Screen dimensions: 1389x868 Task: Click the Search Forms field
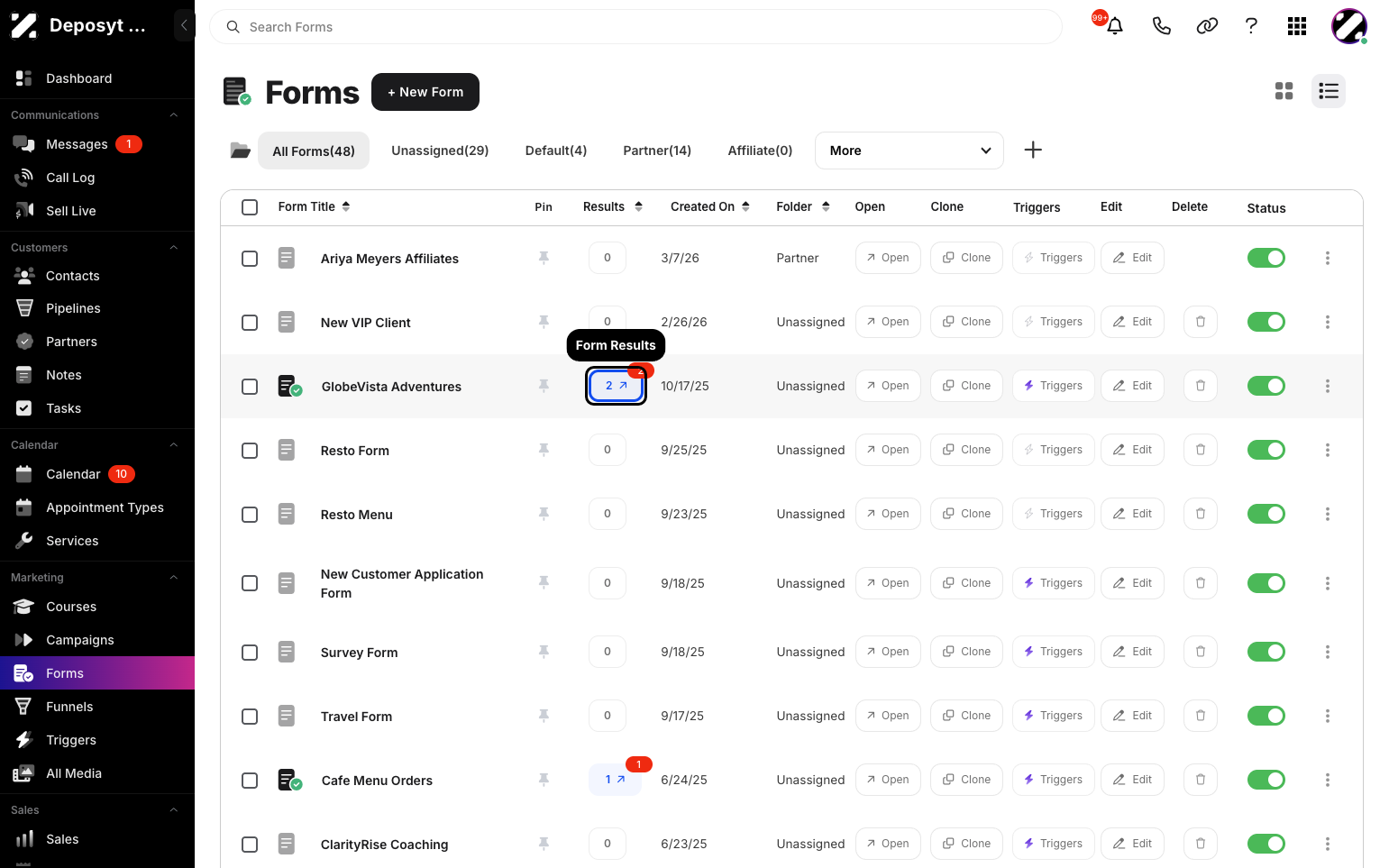click(635, 27)
